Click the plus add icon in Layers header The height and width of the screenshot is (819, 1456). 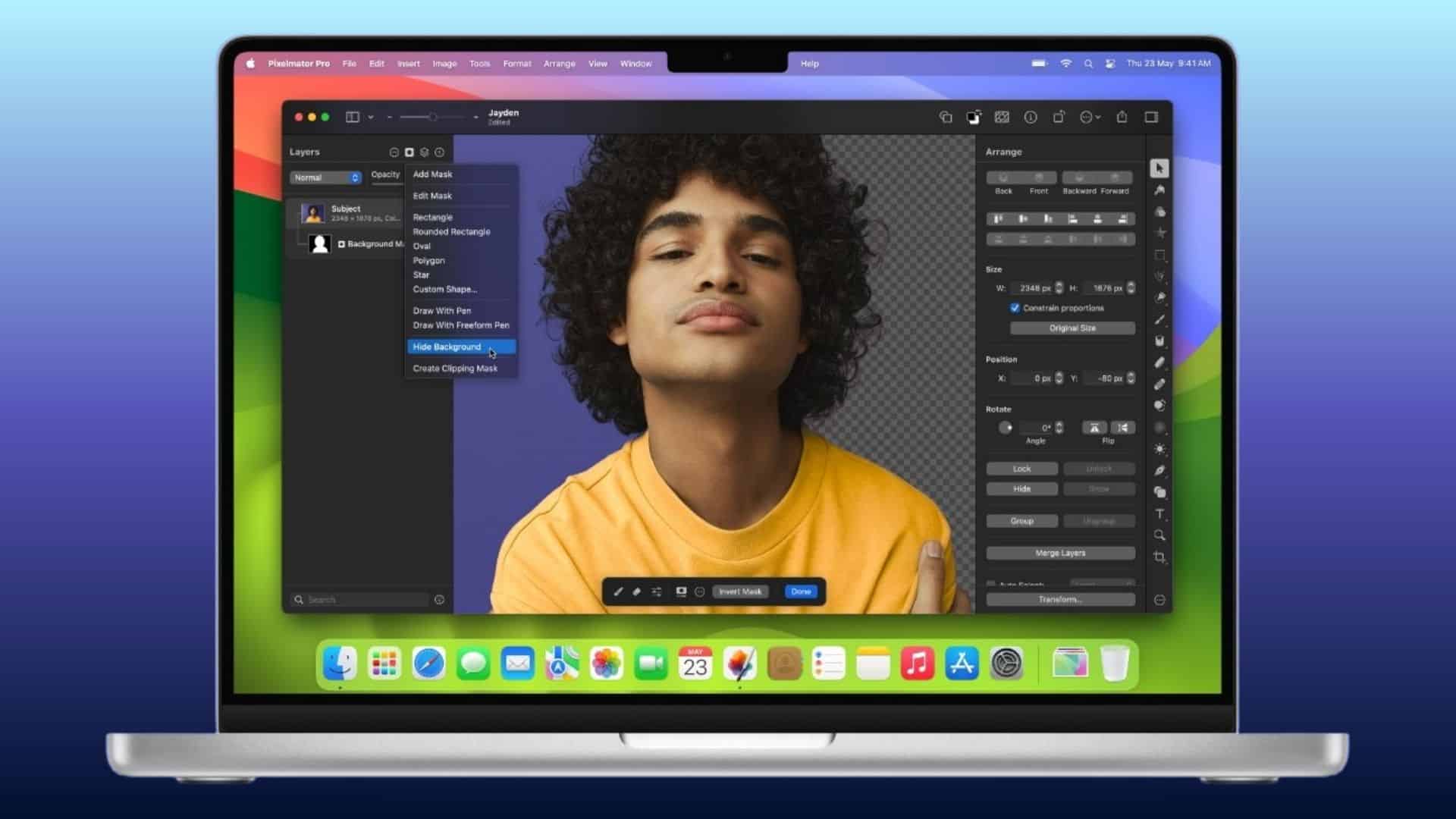point(439,152)
